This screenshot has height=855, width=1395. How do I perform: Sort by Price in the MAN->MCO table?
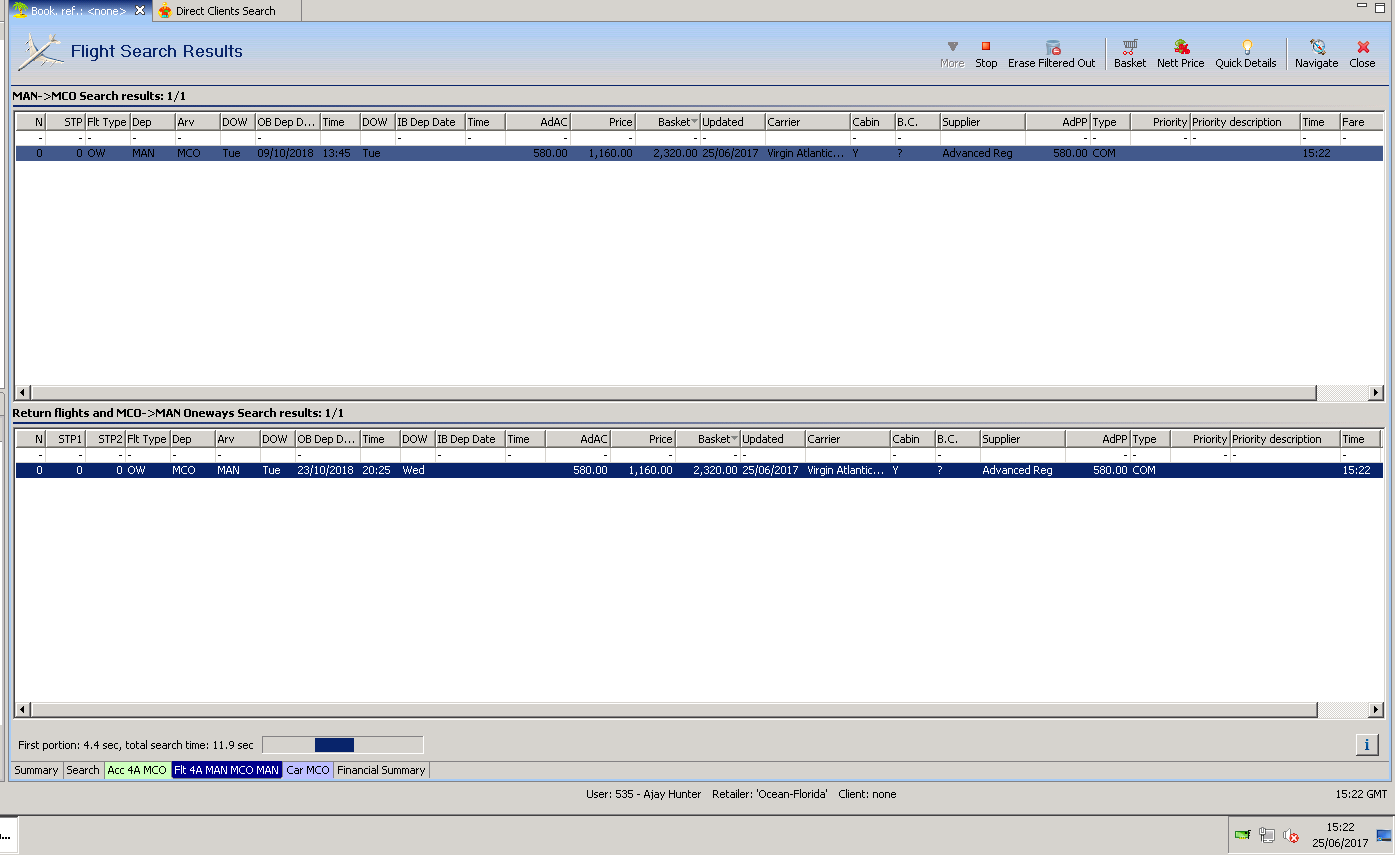pyautogui.click(x=603, y=122)
